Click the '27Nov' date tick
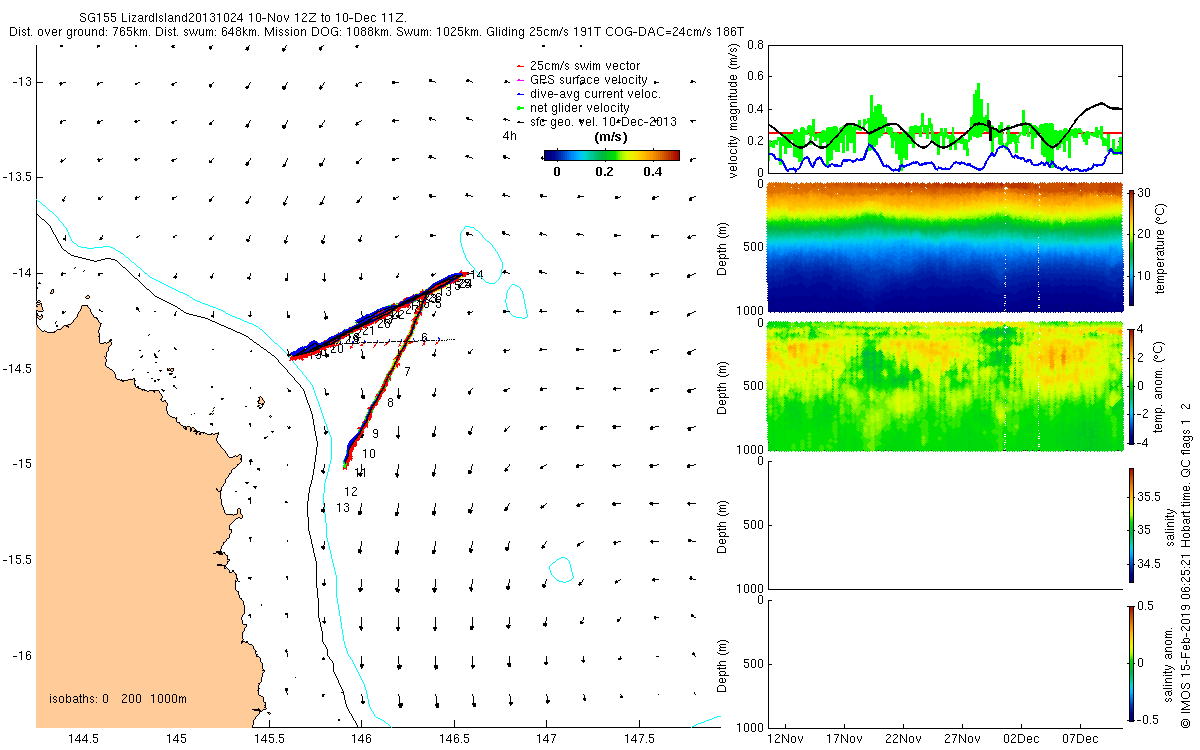 962,739
